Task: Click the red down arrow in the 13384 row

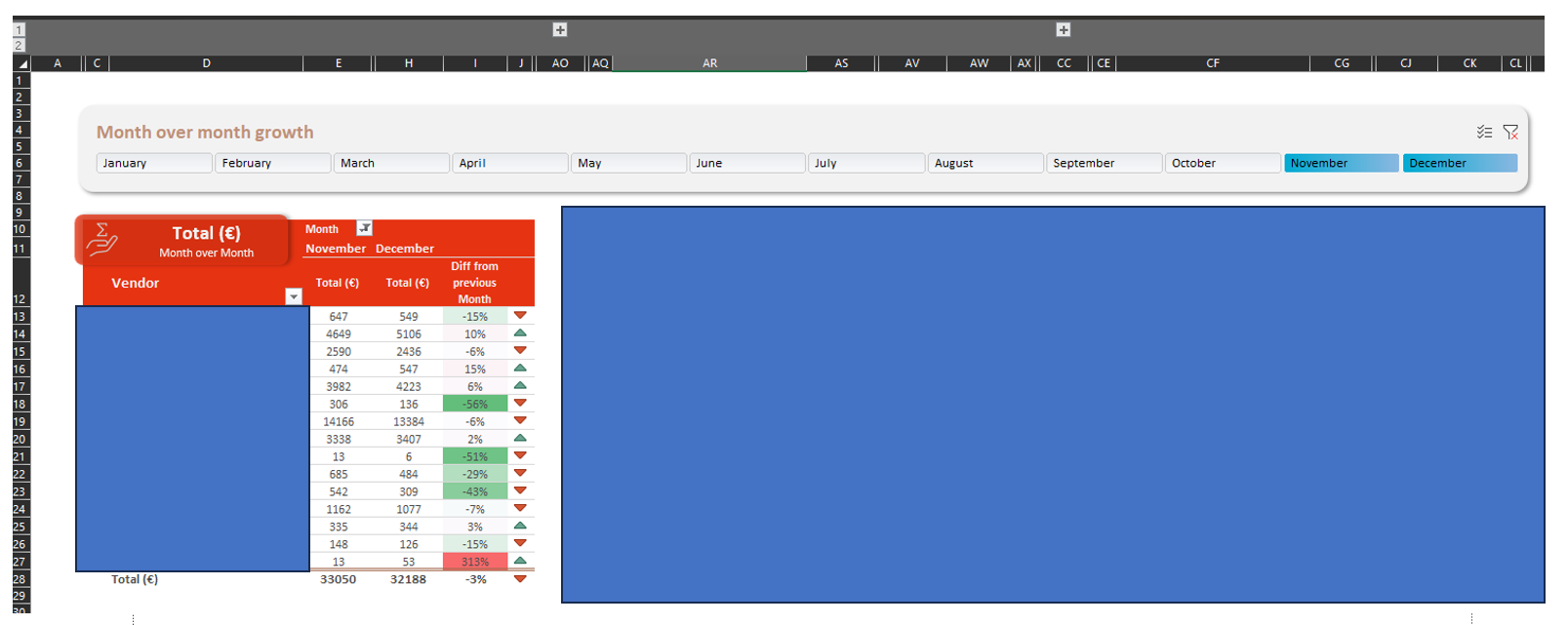Action: click(520, 420)
